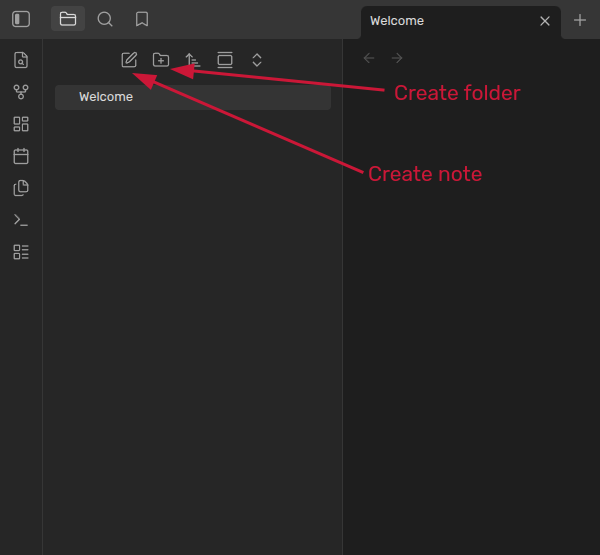Viewport: 600px width, 555px height.
Task: Open the change sort order dropdown
Action: 193,60
